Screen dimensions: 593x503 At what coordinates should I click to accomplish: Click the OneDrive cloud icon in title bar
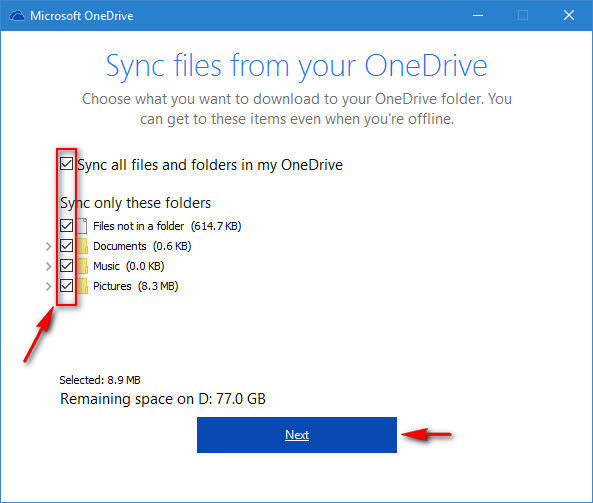[x=17, y=16]
